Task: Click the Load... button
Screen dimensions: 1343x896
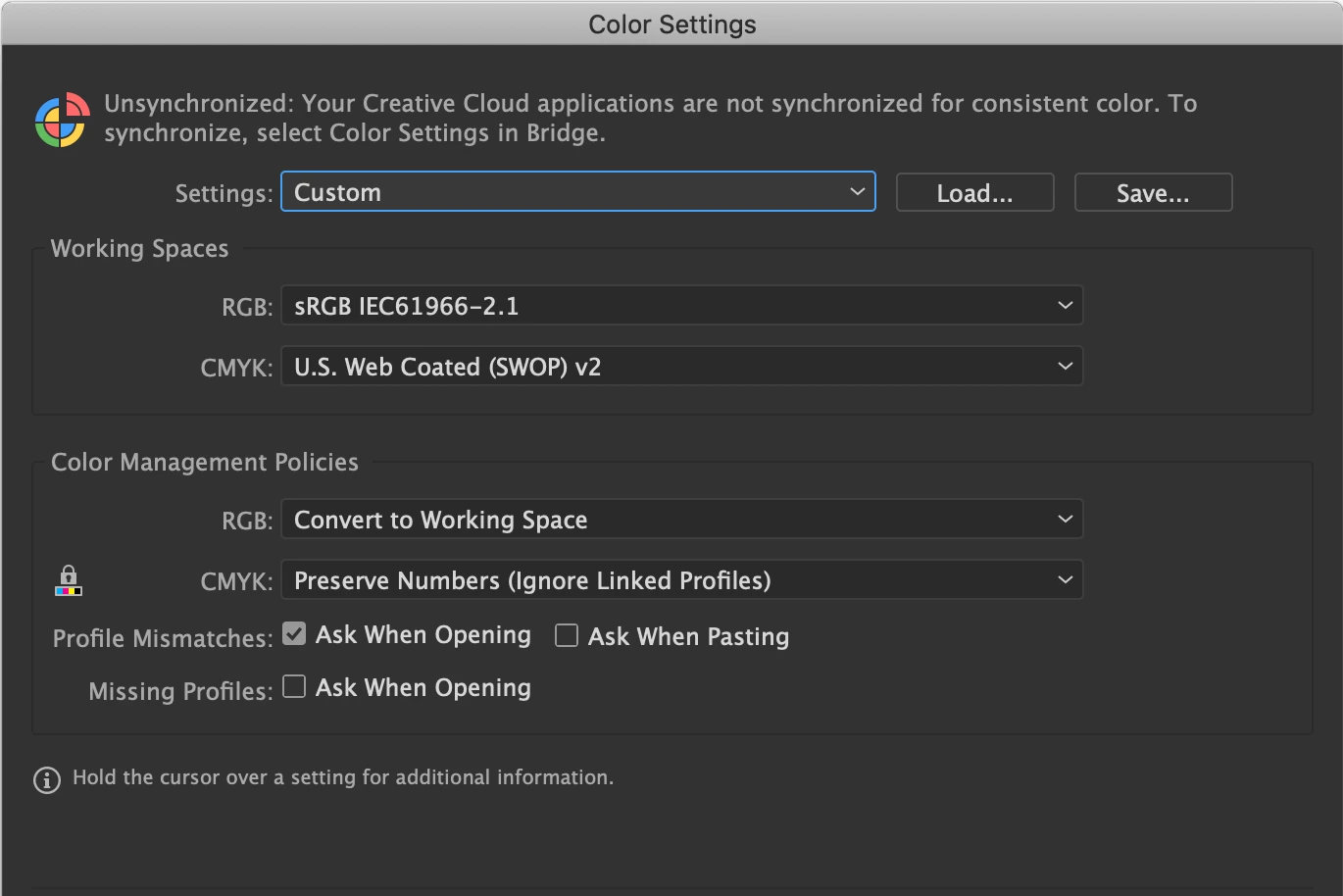Action: [x=974, y=193]
